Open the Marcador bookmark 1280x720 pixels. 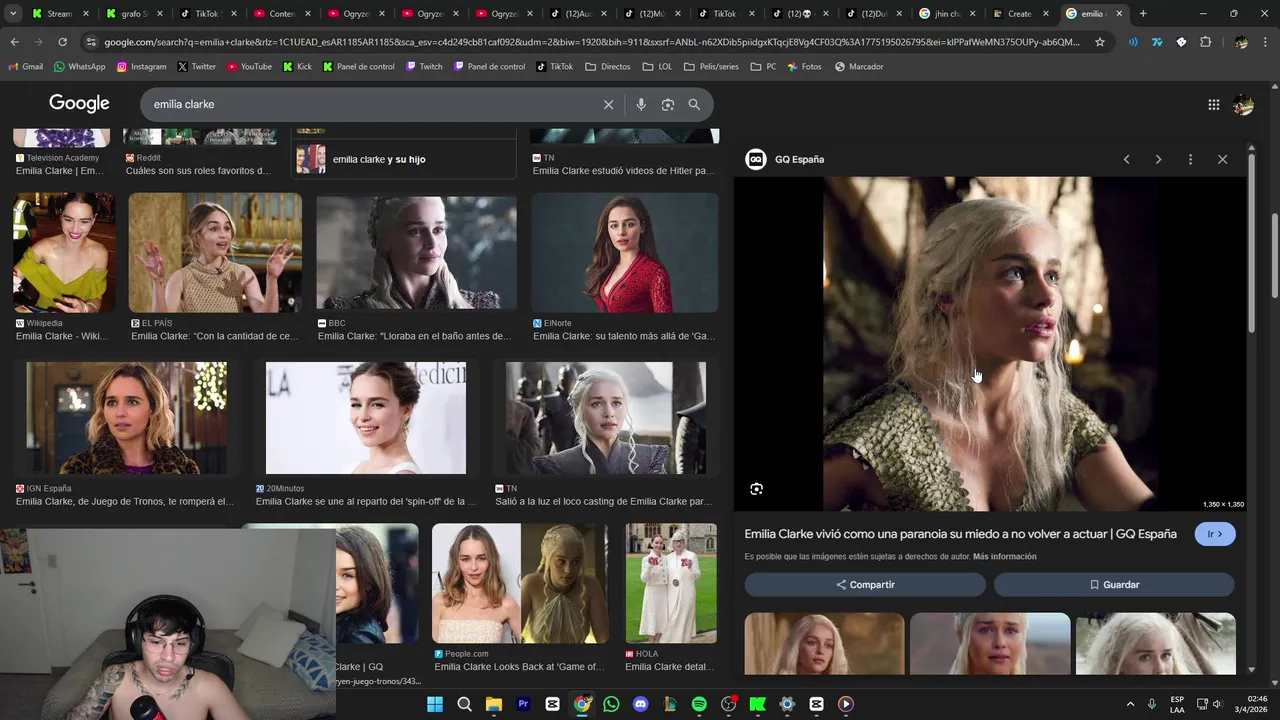click(859, 66)
